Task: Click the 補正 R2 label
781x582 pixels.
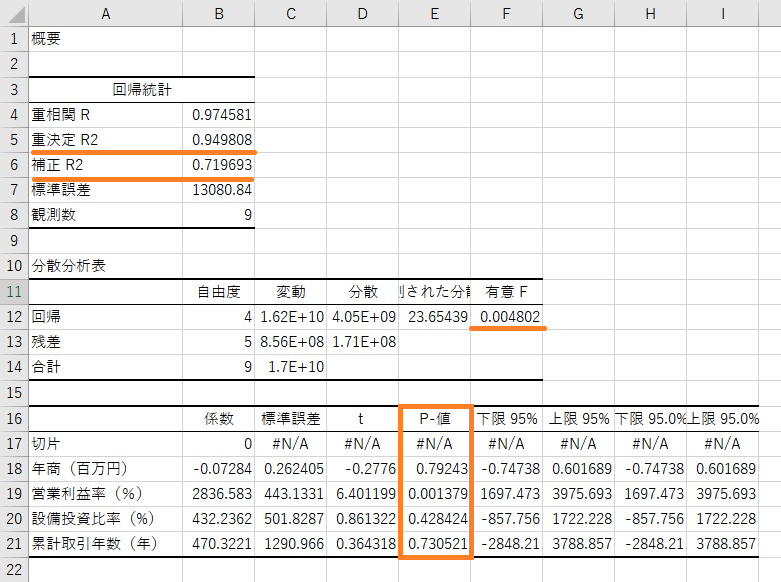Action: click(x=57, y=164)
